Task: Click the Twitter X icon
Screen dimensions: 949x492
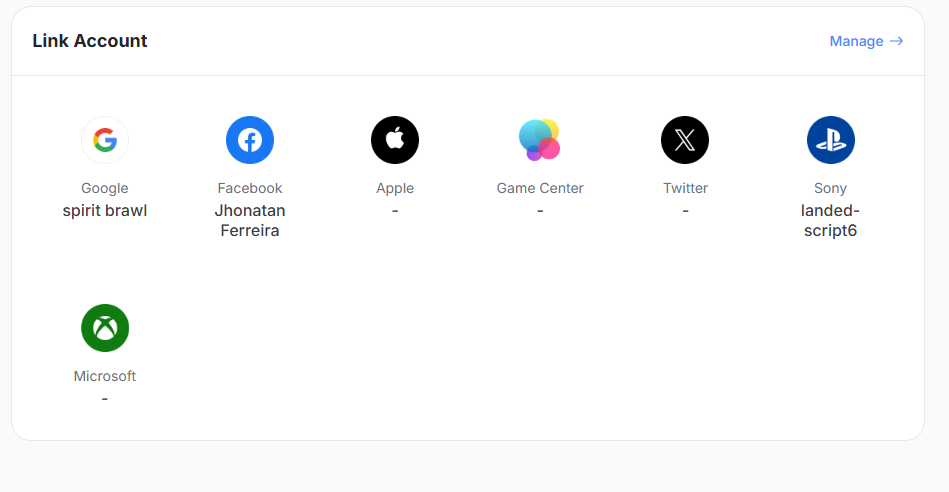Action: point(685,140)
